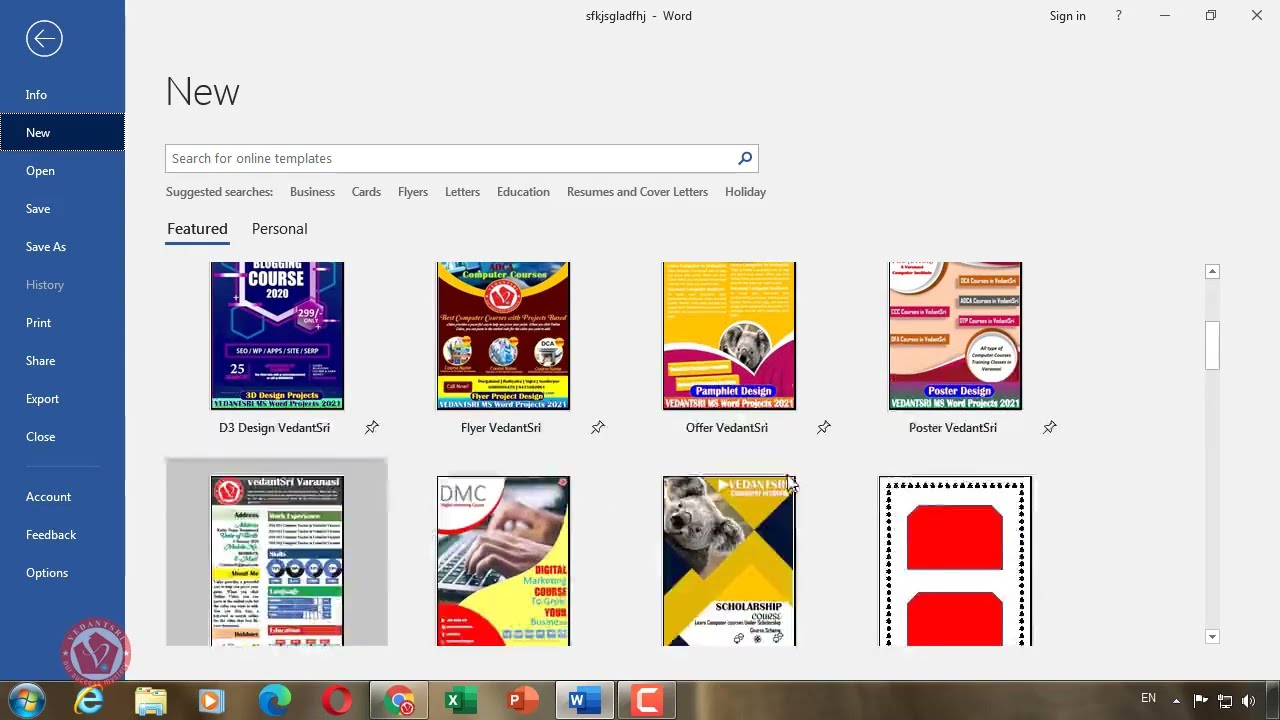Click the search magnifier icon for templates
The image size is (1280, 720).
coord(745,158)
